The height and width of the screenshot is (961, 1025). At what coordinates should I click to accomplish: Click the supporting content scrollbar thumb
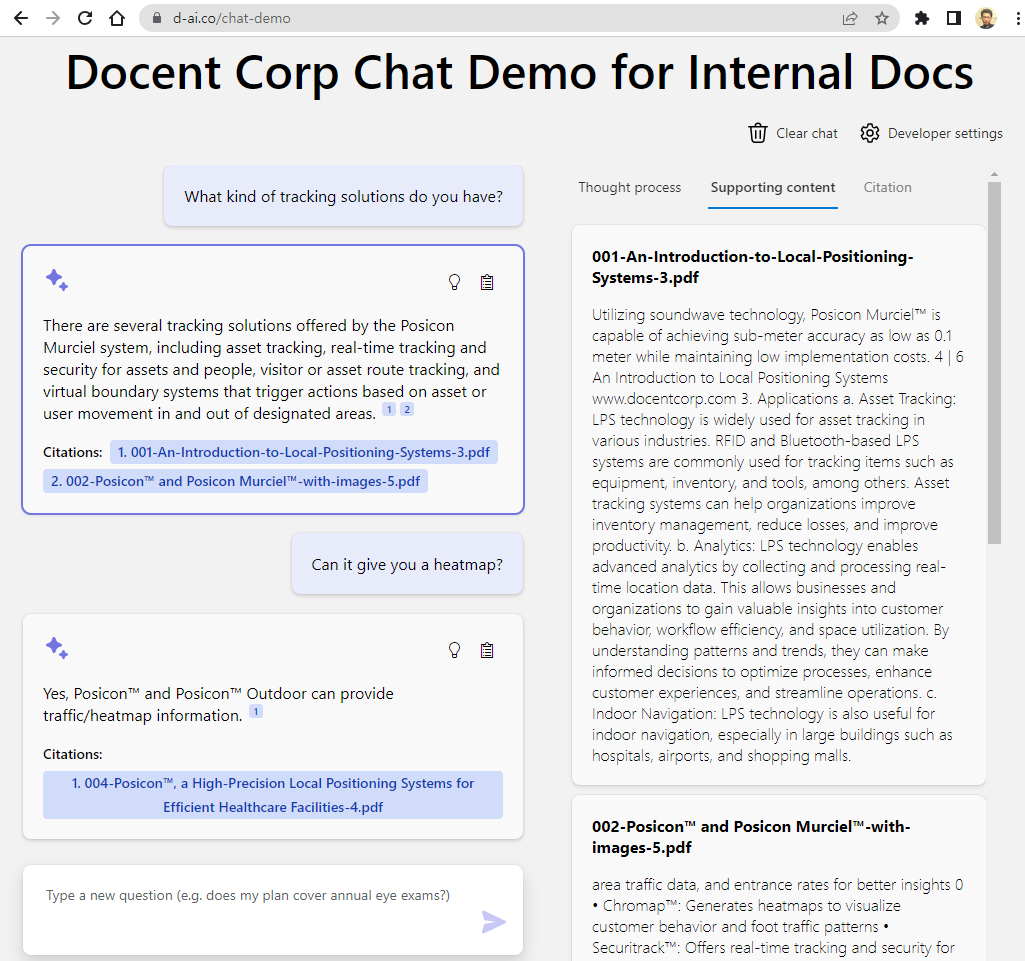pyautogui.click(x=994, y=362)
